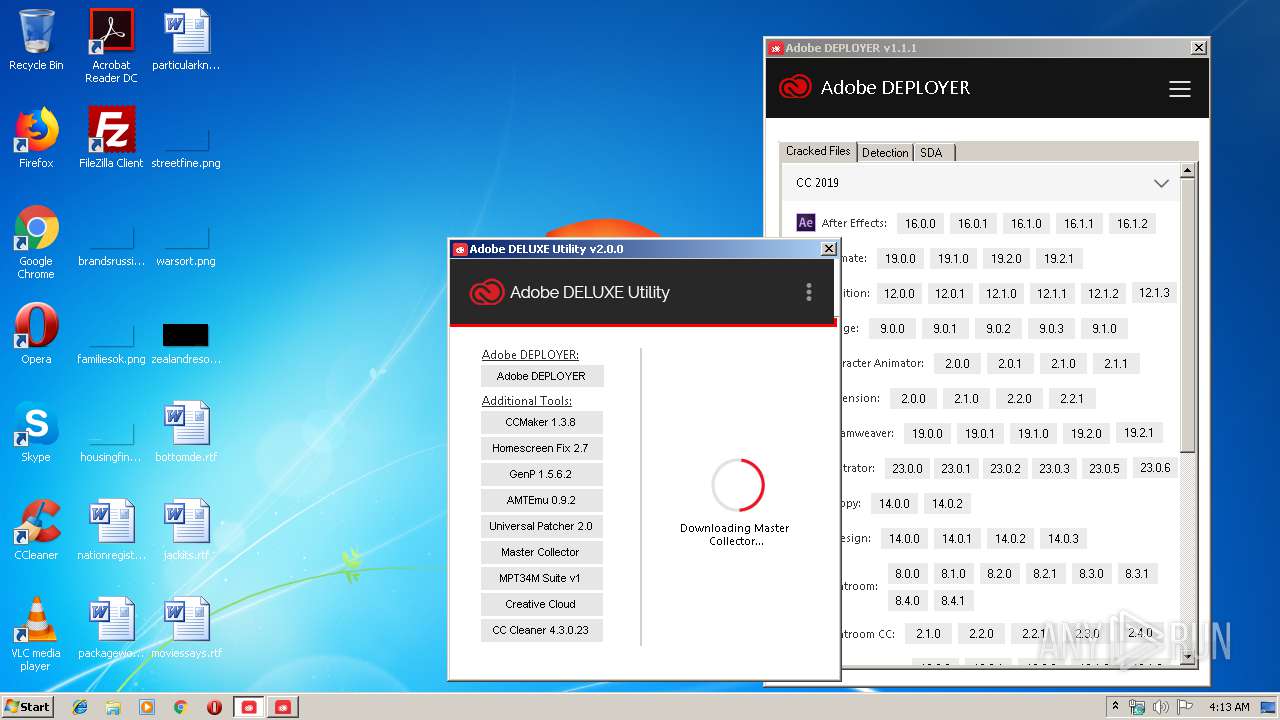Click the After Effects Ae icon

click(x=806, y=223)
